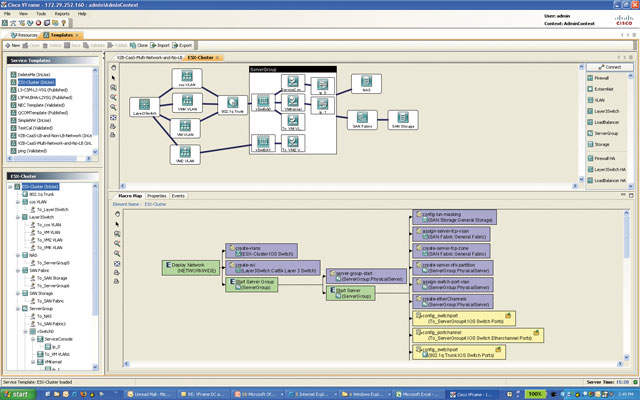Collapse the NAS tree node

18,255
